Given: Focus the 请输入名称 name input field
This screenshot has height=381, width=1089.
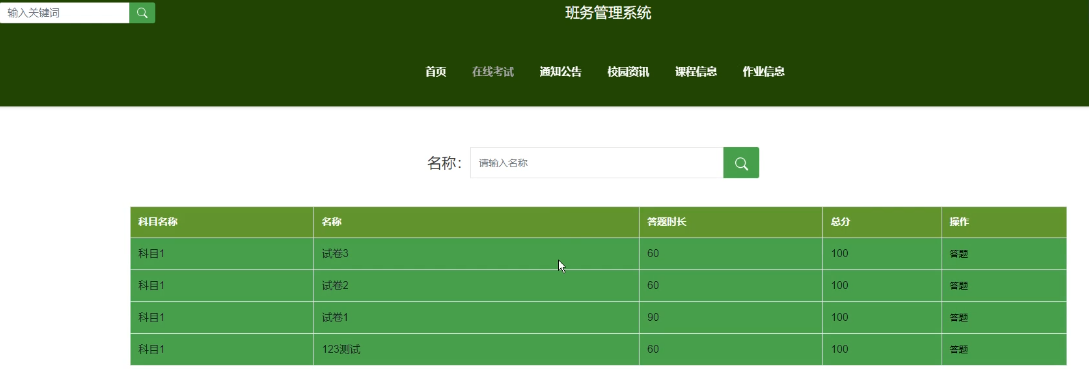Looking at the screenshot, I should click(x=597, y=162).
